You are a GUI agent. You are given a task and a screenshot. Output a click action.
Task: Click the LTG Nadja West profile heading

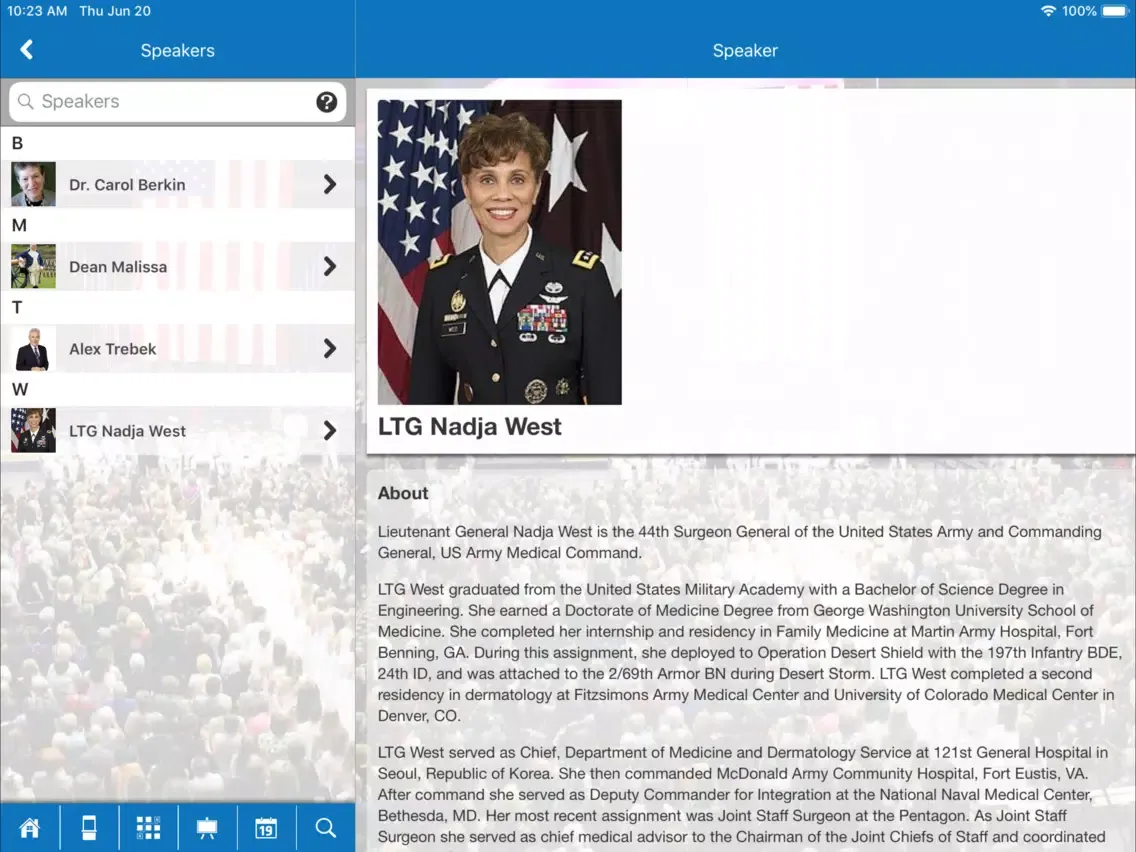pos(469,427)
